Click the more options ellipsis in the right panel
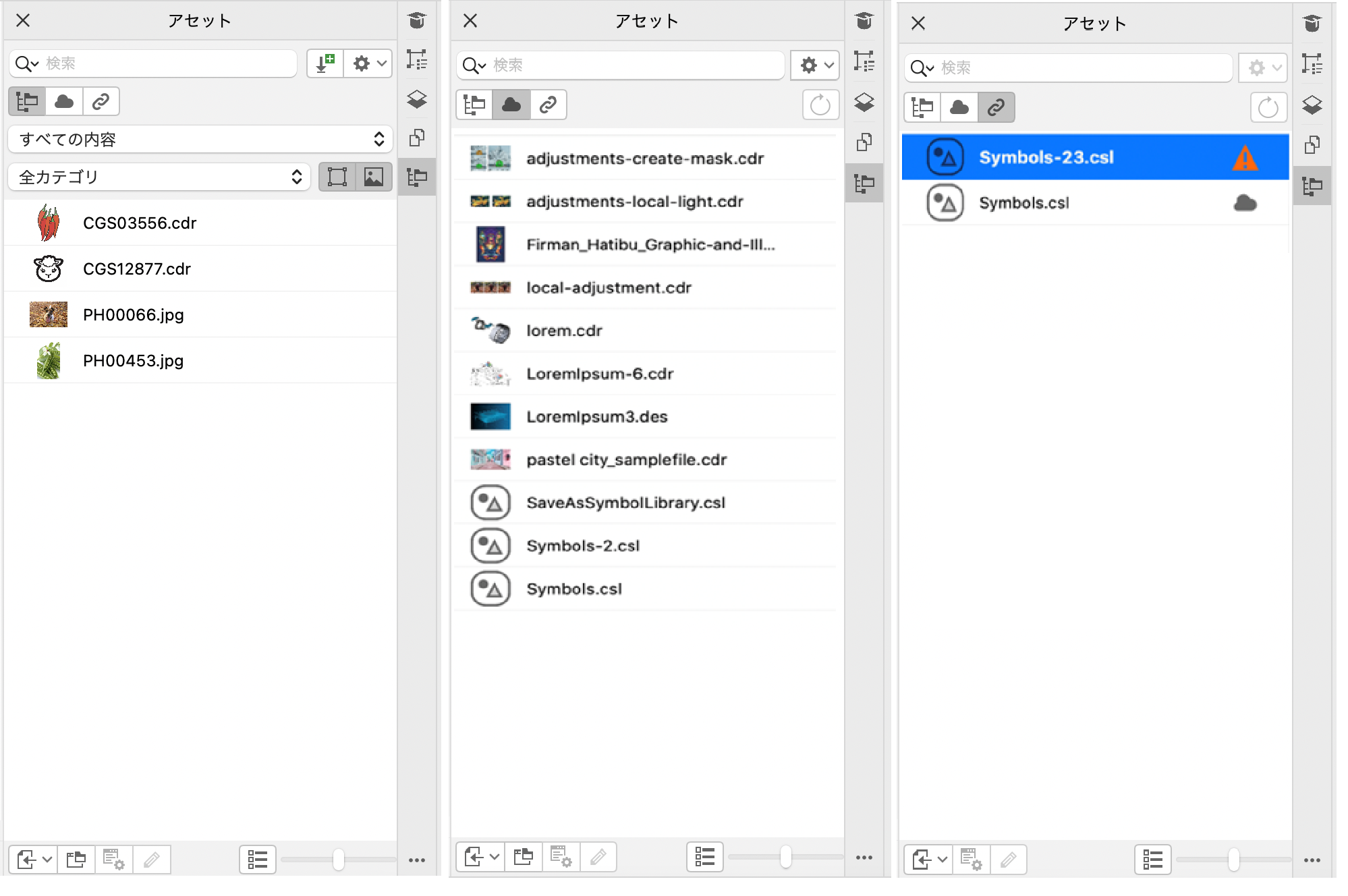This screenshot has width=1348, height=896. pos(1312,860)
